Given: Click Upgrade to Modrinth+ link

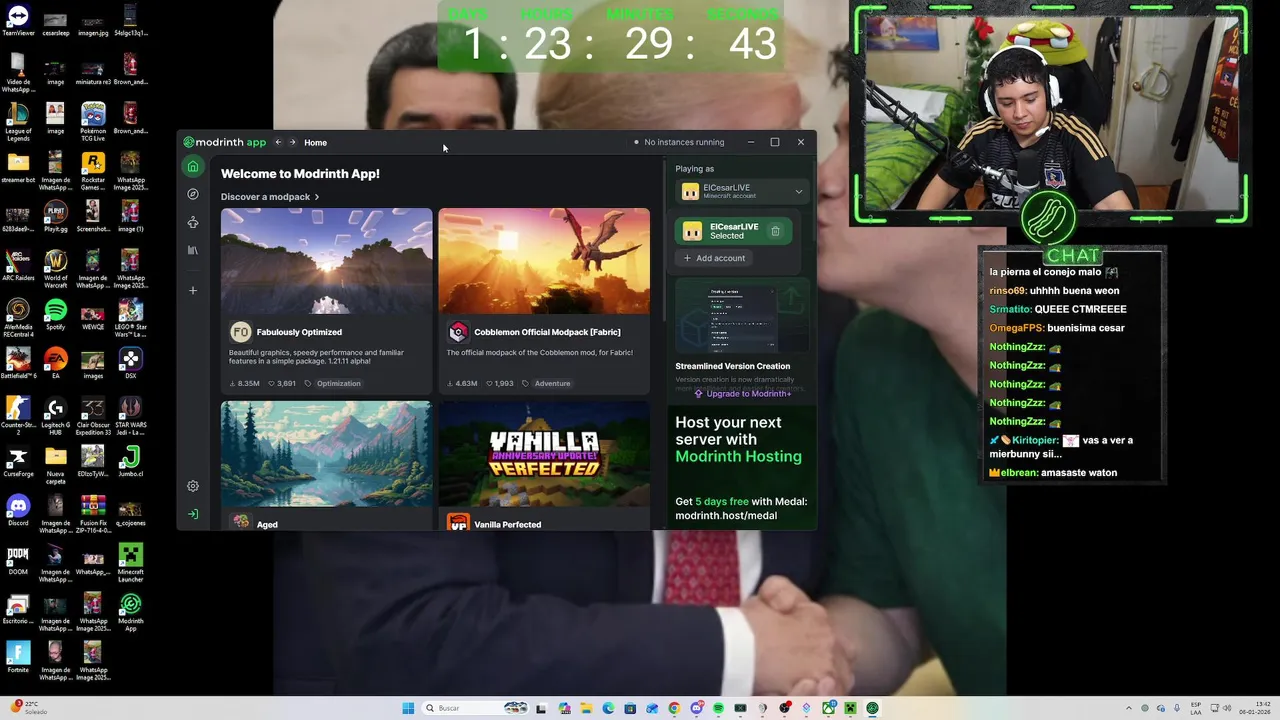Looking at the screenshot, I should coord(743,394).
